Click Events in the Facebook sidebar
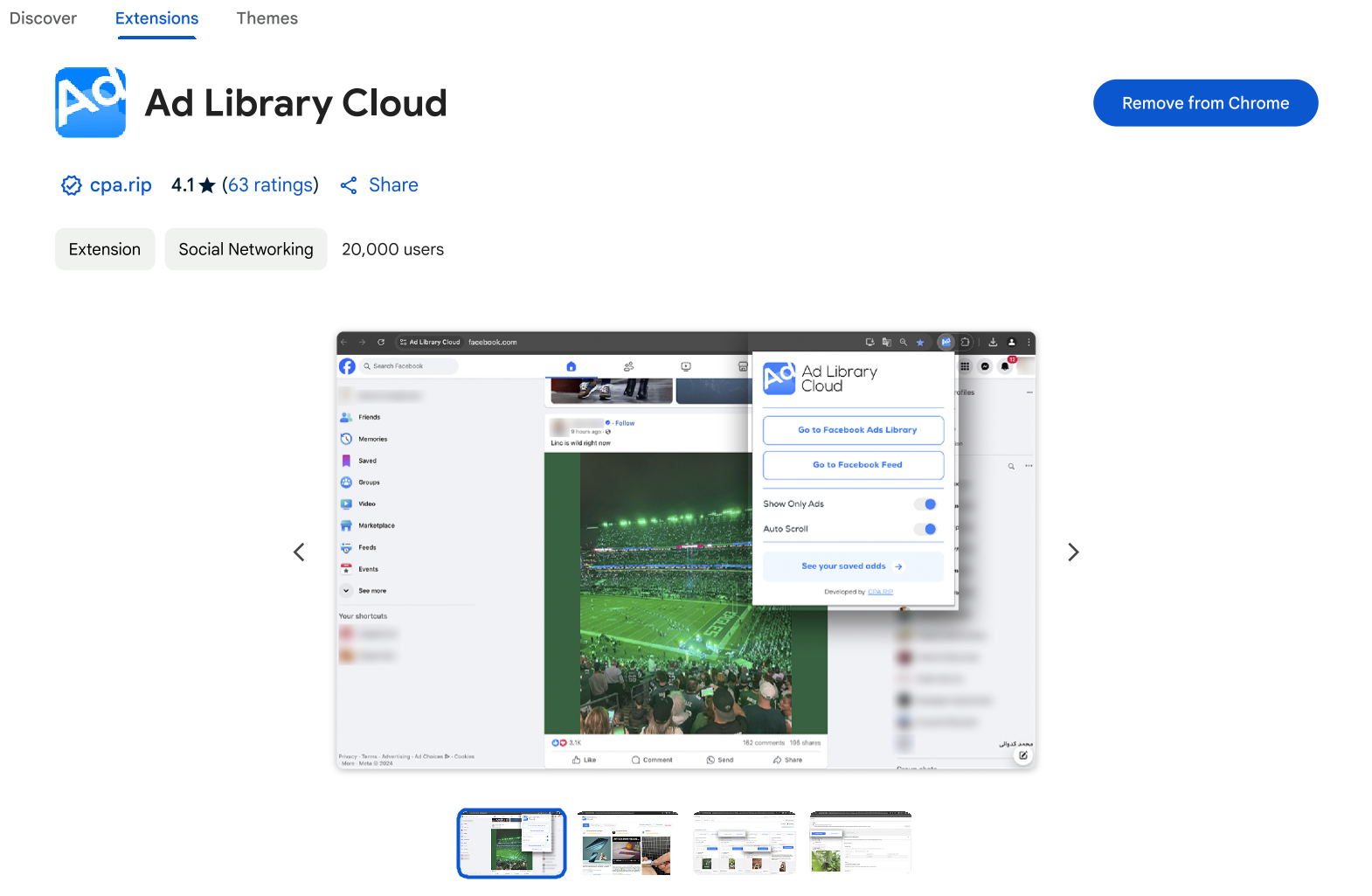The image size is (1372, 896). [359, 569]
